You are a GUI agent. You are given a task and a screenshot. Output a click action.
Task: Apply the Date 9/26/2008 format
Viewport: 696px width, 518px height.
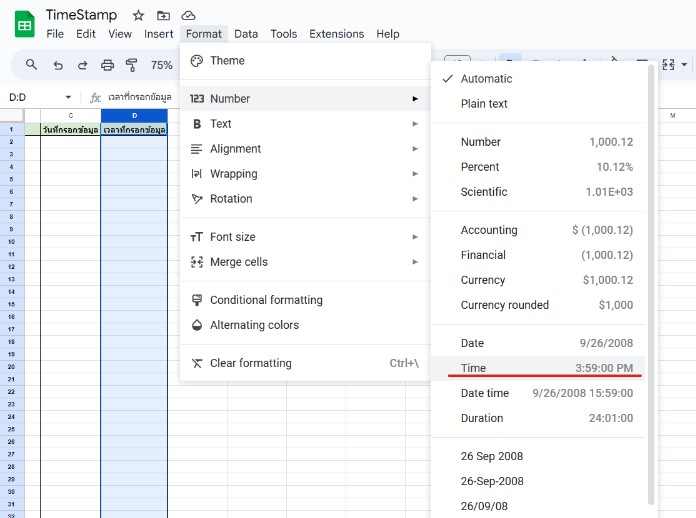(538, 343)
